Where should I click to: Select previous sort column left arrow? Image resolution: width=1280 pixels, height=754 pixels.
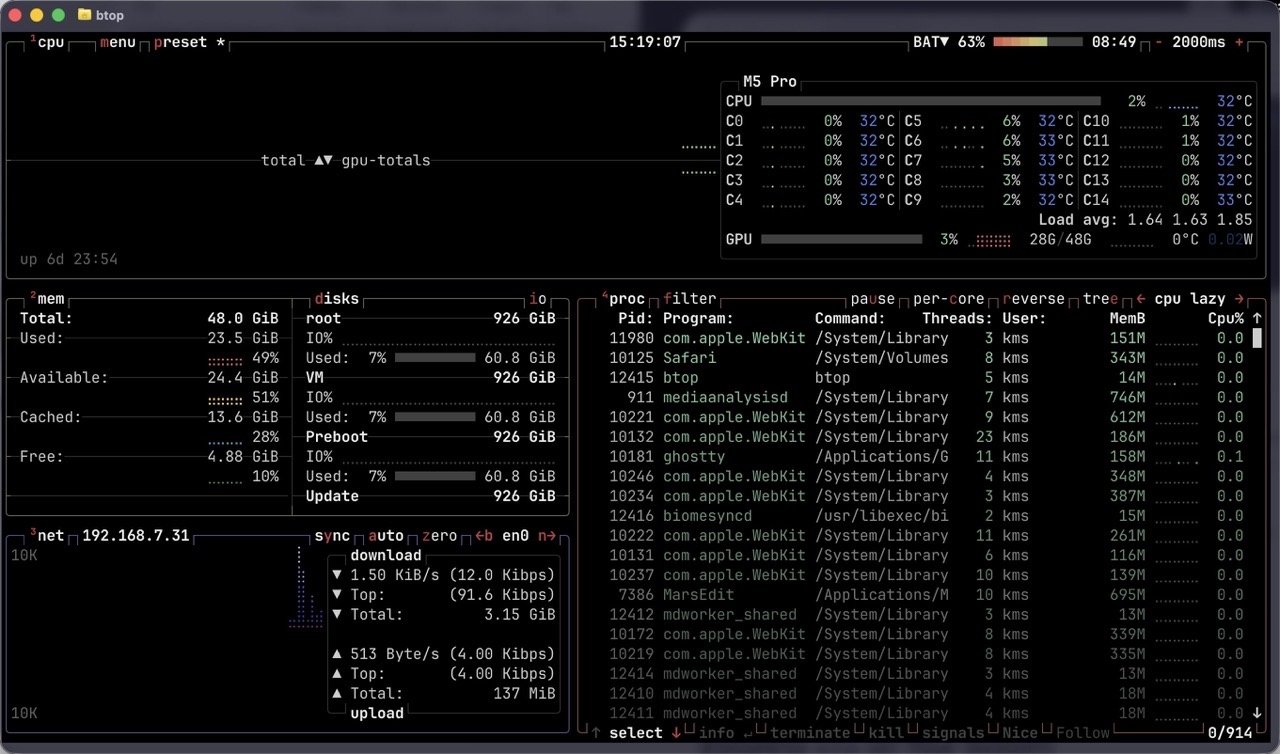coord(1141,299)
